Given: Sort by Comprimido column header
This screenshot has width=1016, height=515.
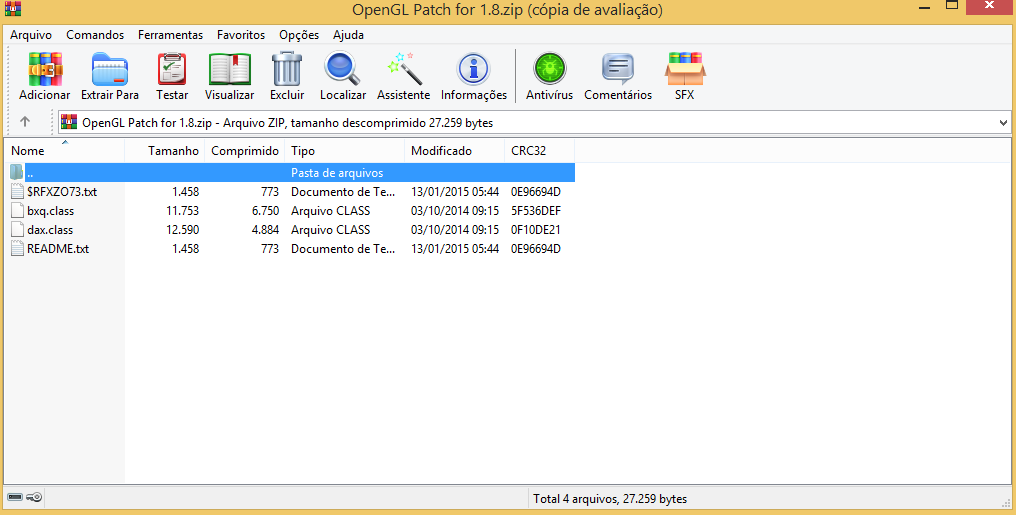Looking at the screenshot, I should [245, 150].
